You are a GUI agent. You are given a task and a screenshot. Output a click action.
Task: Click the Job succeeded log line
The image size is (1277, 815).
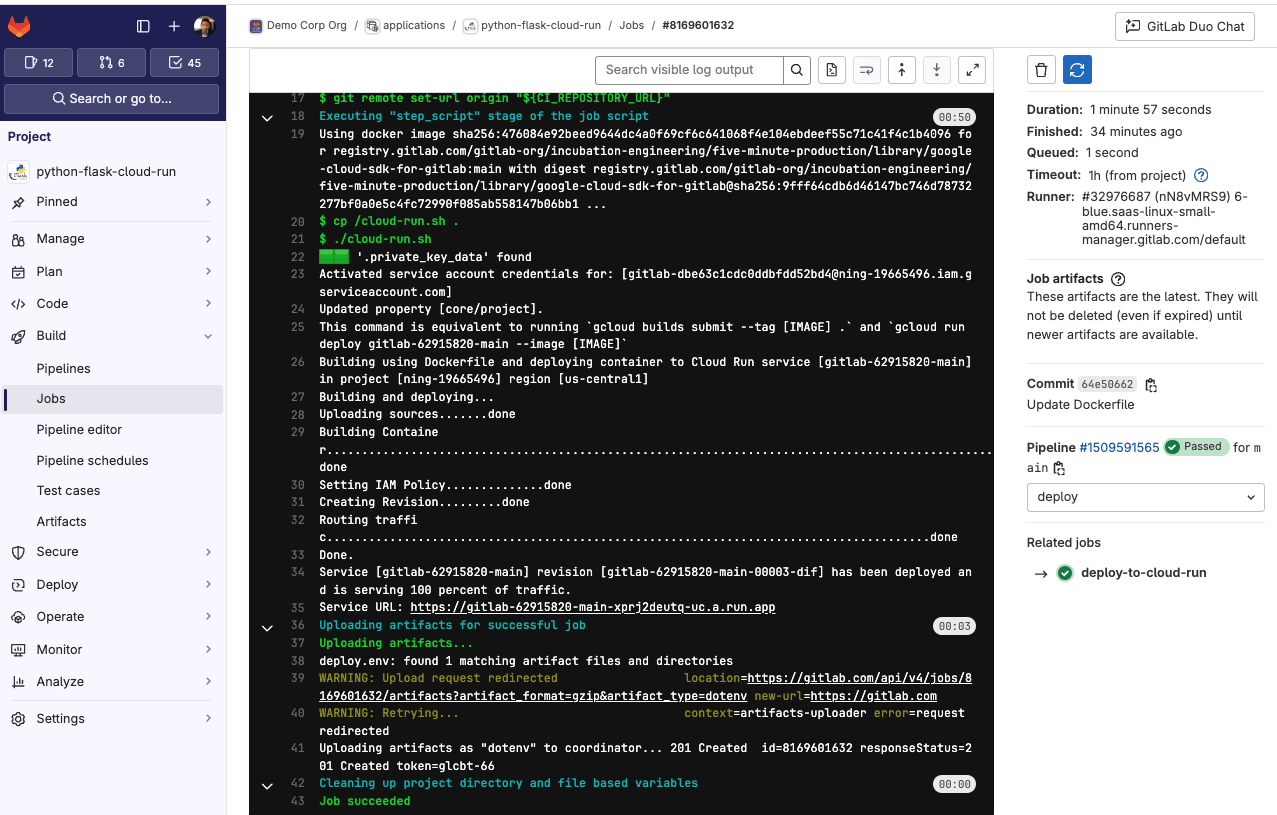364,801
